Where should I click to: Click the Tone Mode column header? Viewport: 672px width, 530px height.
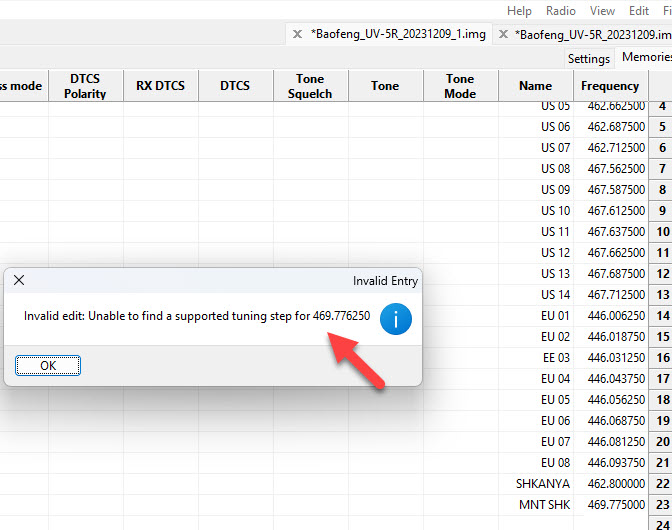460,86
